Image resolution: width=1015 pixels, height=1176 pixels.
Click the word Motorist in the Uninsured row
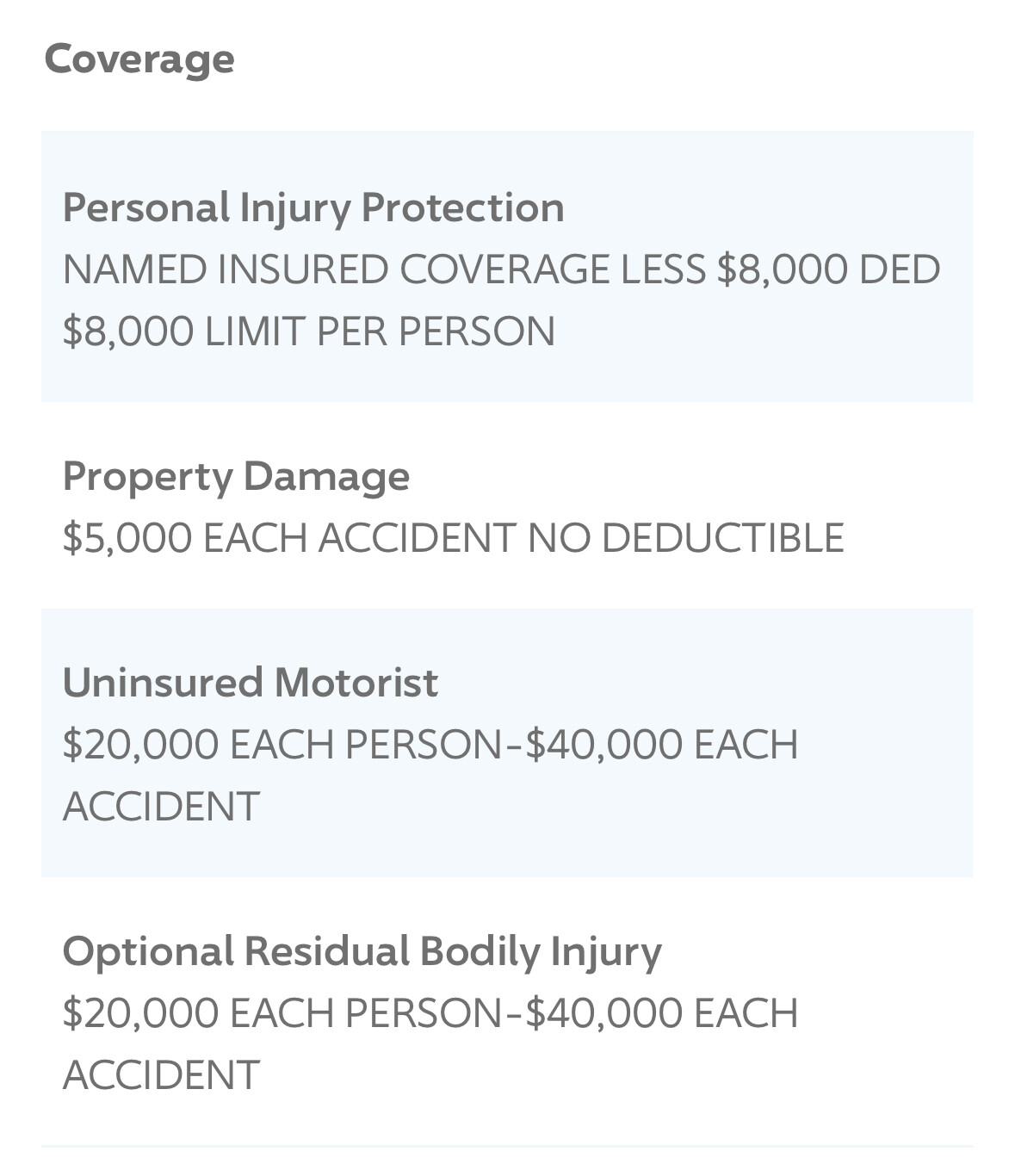click(x=356, y=683)
